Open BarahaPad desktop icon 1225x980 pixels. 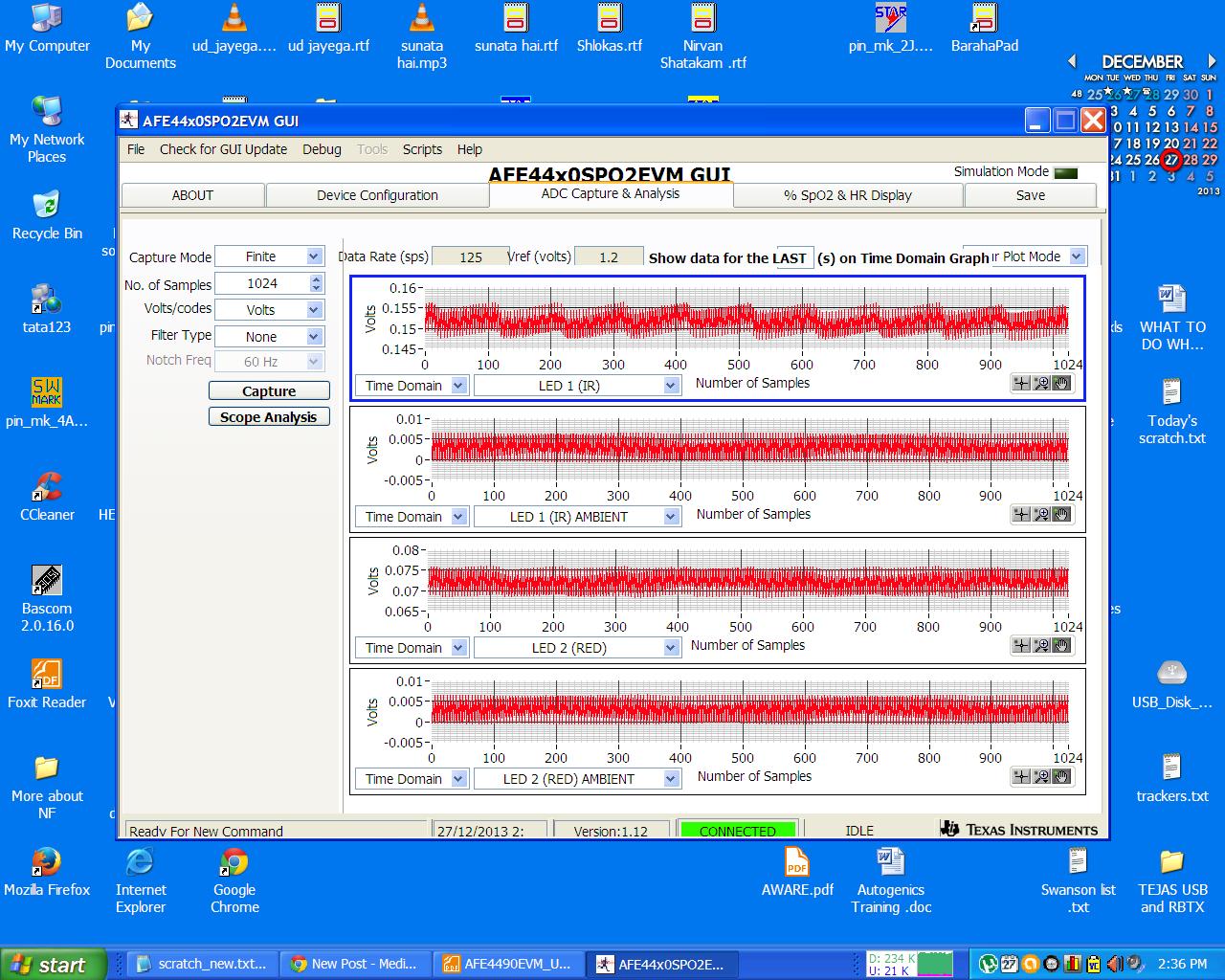pos(984,28)
